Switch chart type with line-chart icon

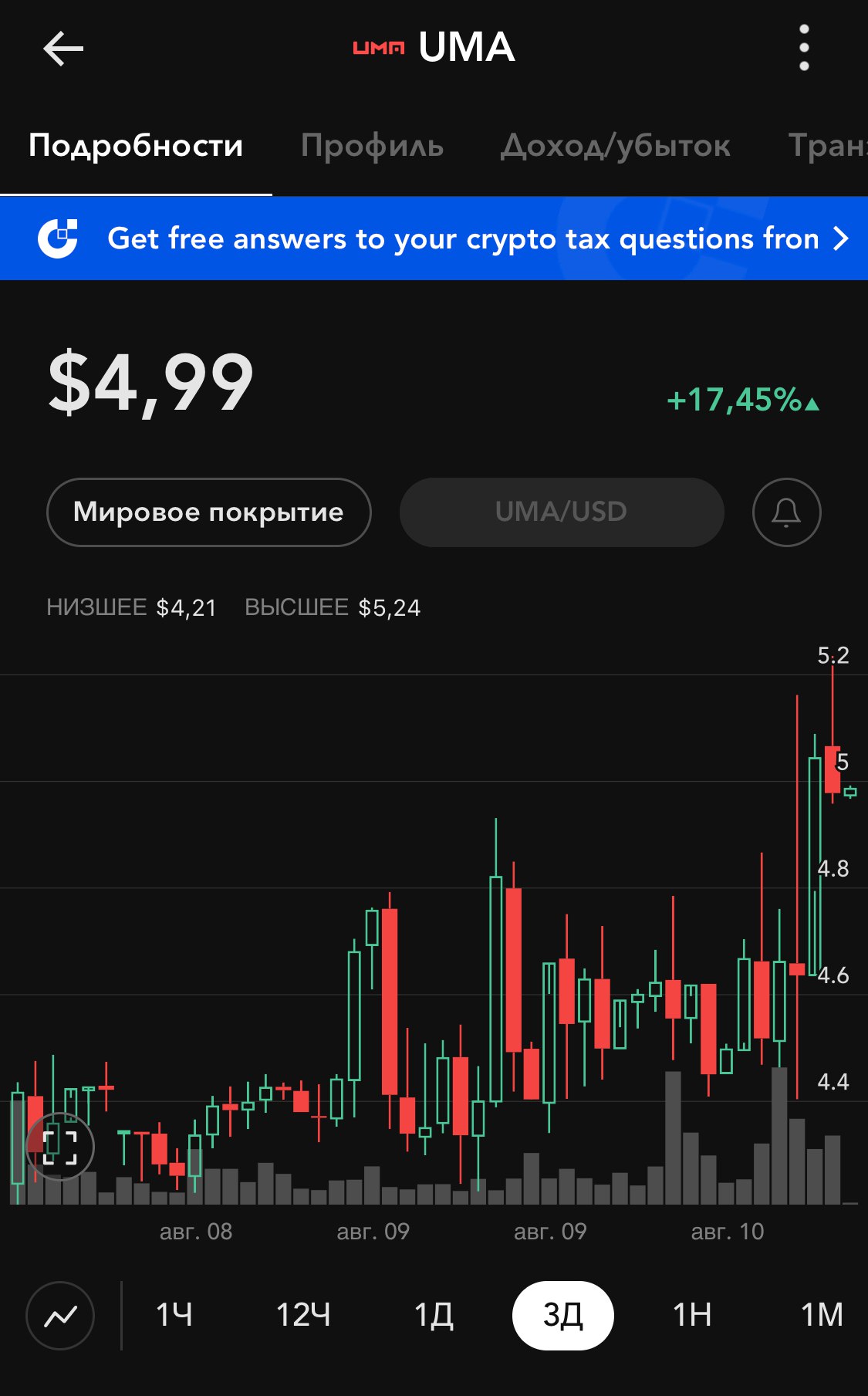[x=60, y=1315]
